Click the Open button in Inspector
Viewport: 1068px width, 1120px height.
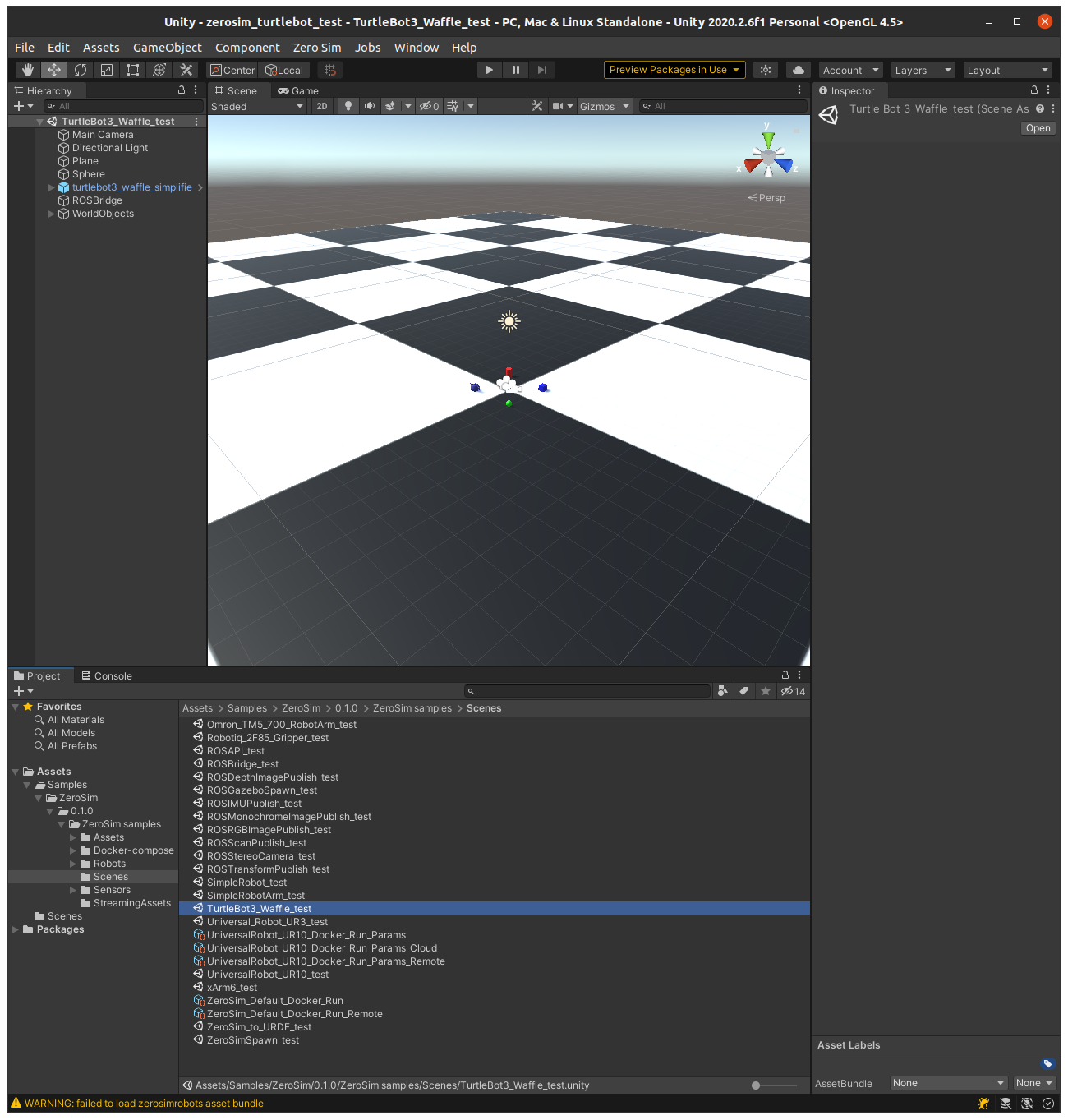[x=1038, y=128]
